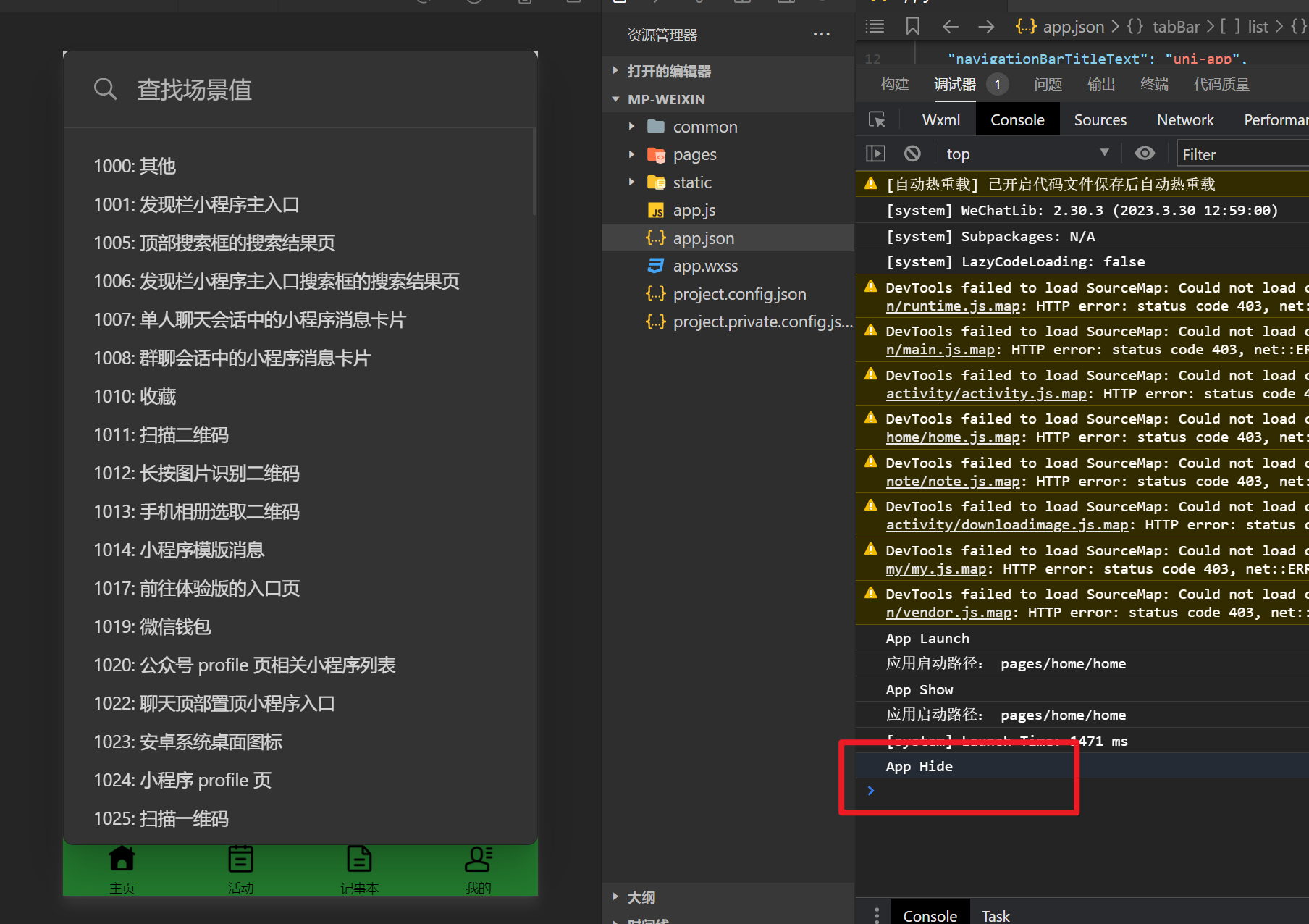Toggle live expression eye icon
This screenshot has width=1309, height=924.
pyautogui.click(x=1145, y=154)
